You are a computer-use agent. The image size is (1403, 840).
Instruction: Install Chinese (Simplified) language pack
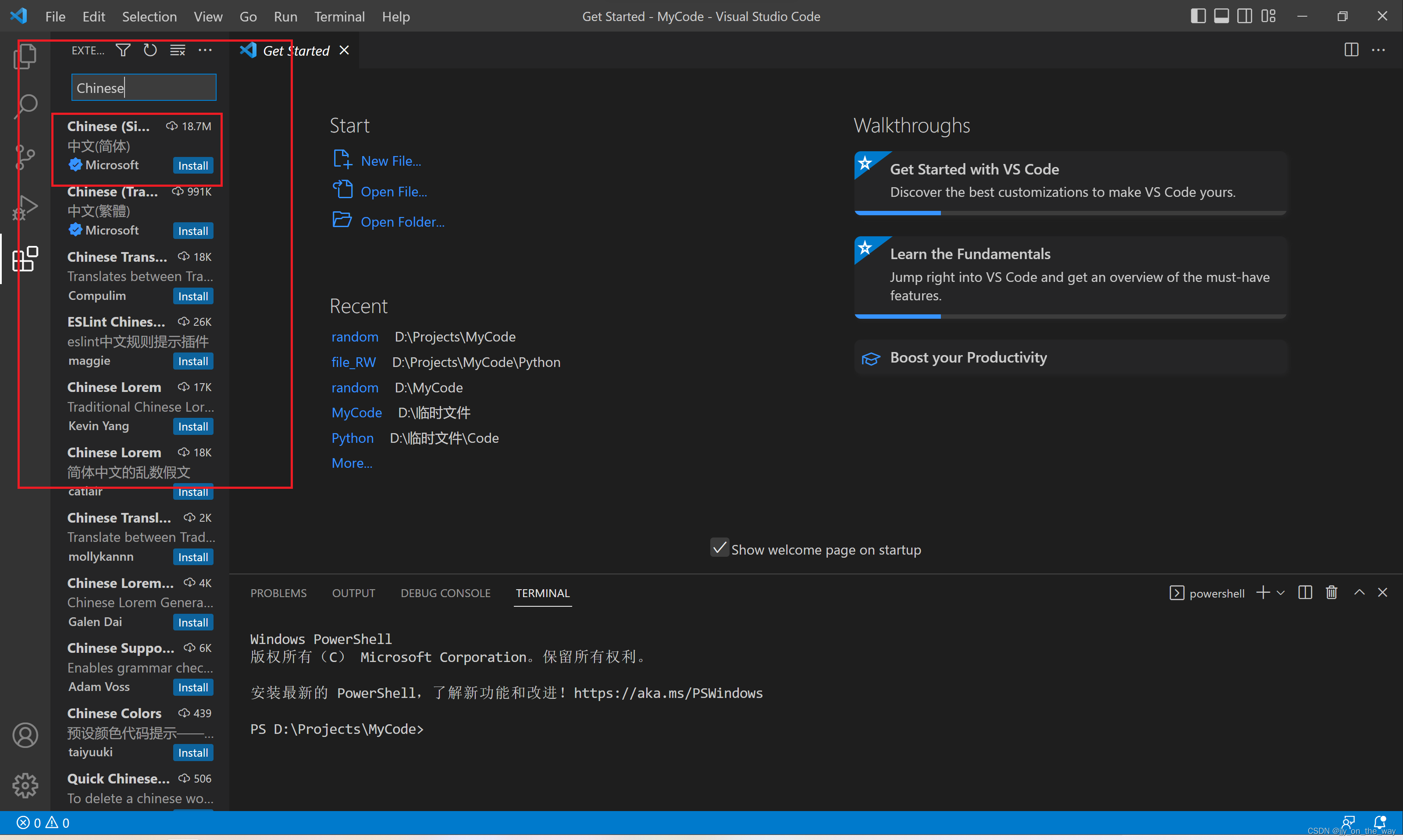[x=193, y=165]
